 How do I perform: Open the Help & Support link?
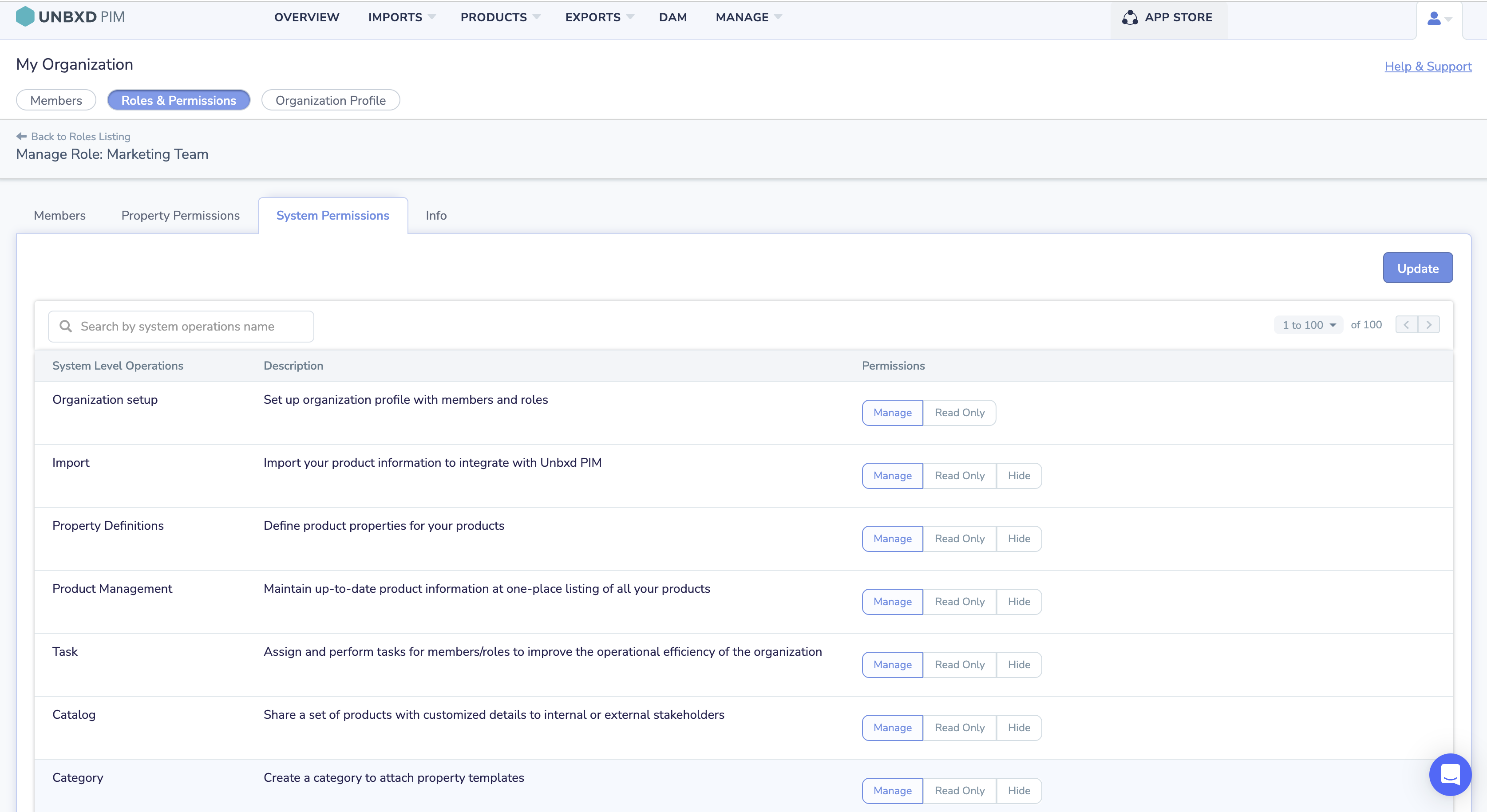click(x=1428, y=67)
